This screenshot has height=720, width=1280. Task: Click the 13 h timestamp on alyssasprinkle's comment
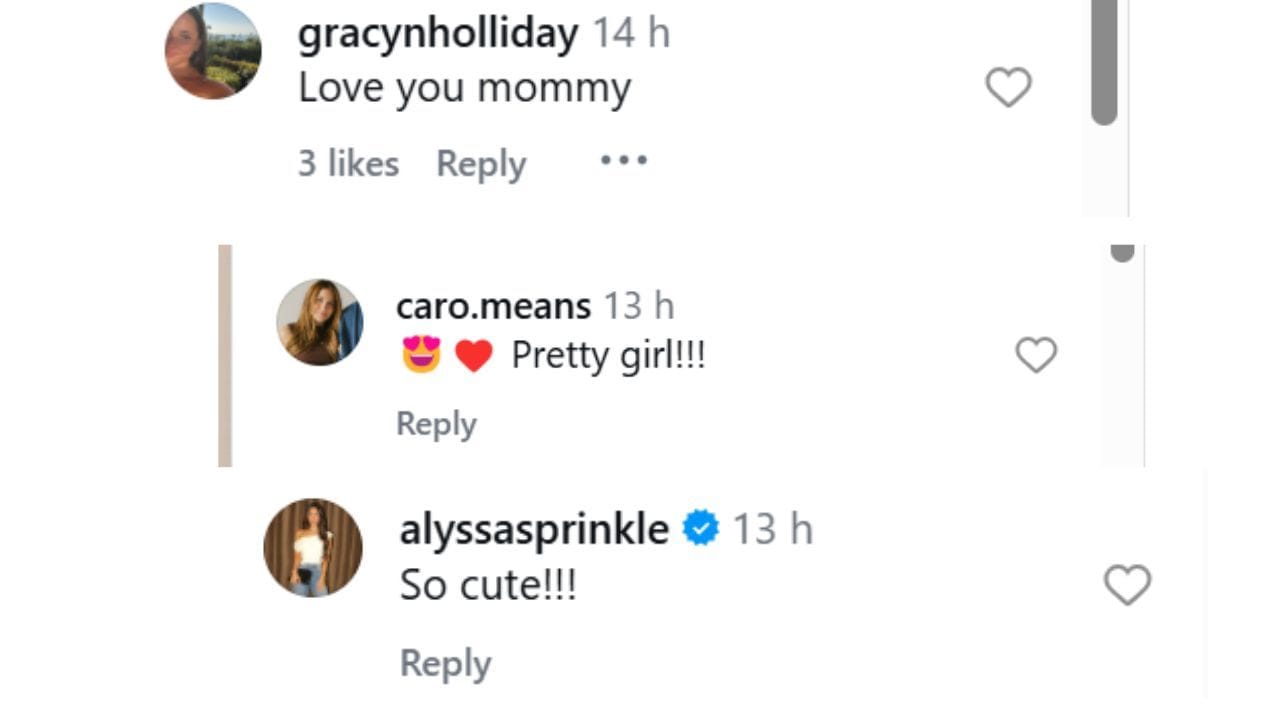click(773, 529)
